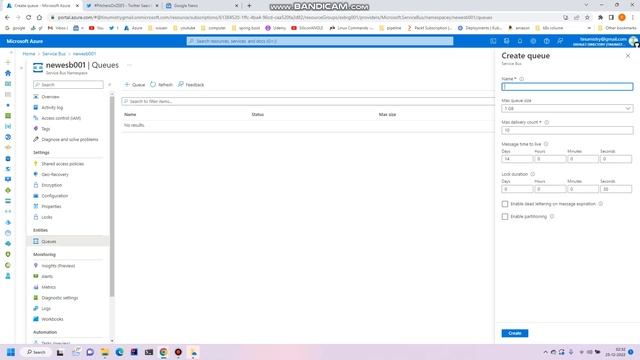Click info icon next to Name field
This screenshot has height=360, width=640.
pyautogui.click(x=521, y=79)
